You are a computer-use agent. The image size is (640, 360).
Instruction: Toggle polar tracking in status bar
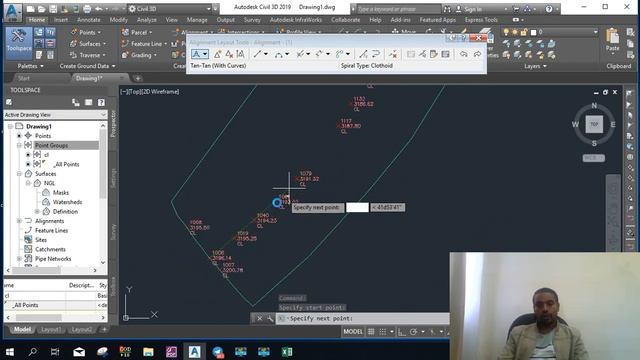pyautogui.click(x=413, y=331)
